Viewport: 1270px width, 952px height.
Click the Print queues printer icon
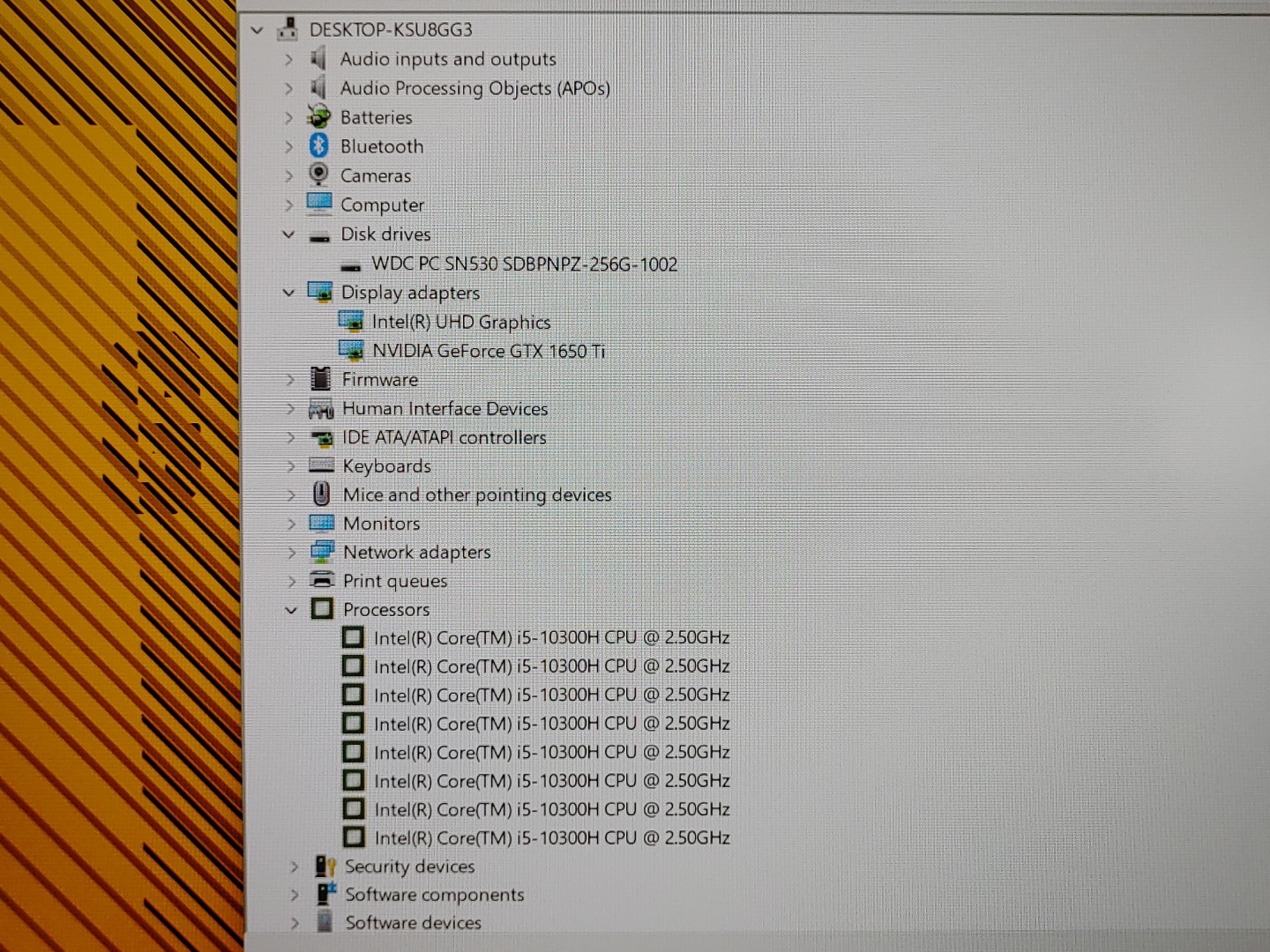[x=323, y=580]
